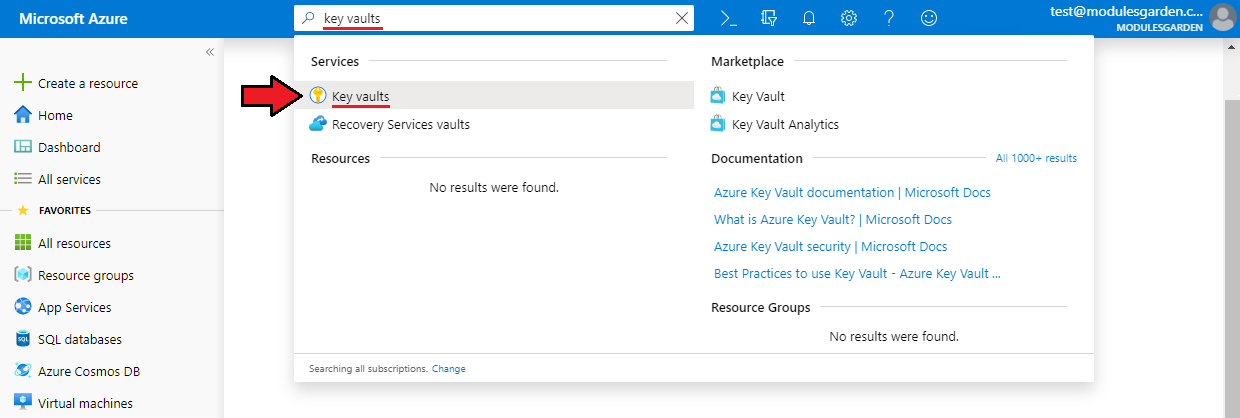Click the All services list icon
Image resolution: width=1240 pixels, height=418 pixels.
[x=23, y=179]
